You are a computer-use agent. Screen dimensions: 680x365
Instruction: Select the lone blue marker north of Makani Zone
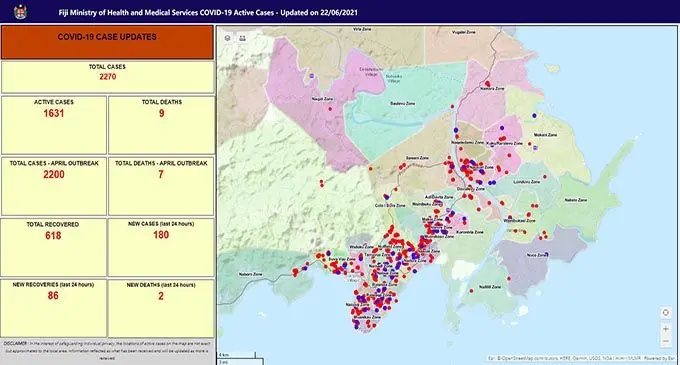click(x=534, y=116)
